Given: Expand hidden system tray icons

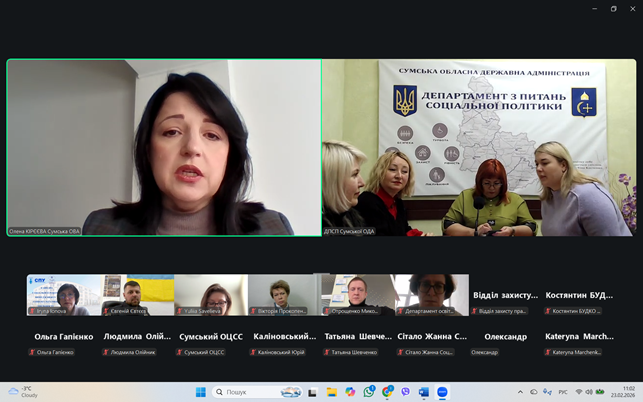Looking at the screenshot, I should (x=520, y=392).
